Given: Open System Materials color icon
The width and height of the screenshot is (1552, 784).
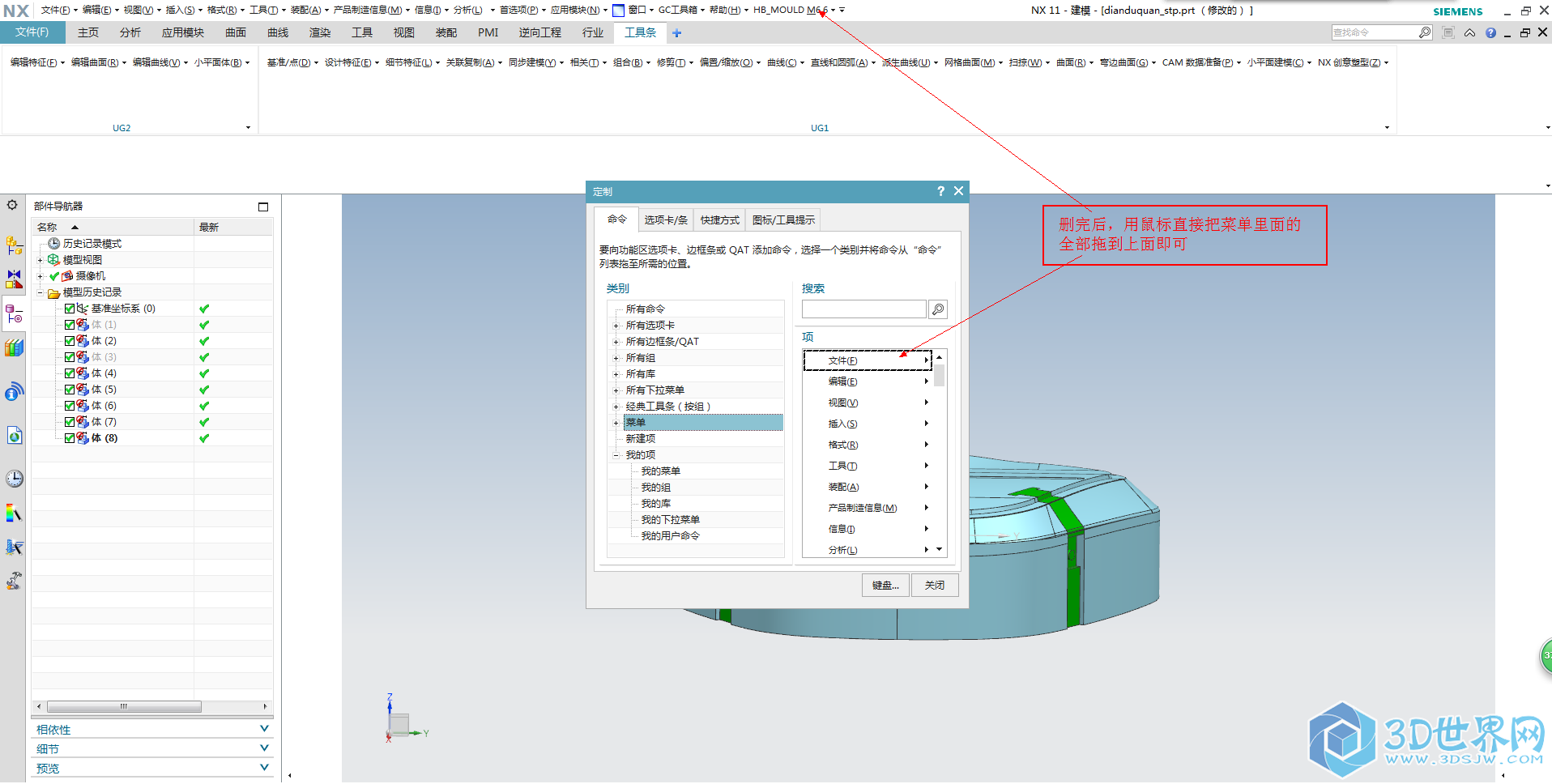Looking at the screenshot, I should (x=14, y=513).
